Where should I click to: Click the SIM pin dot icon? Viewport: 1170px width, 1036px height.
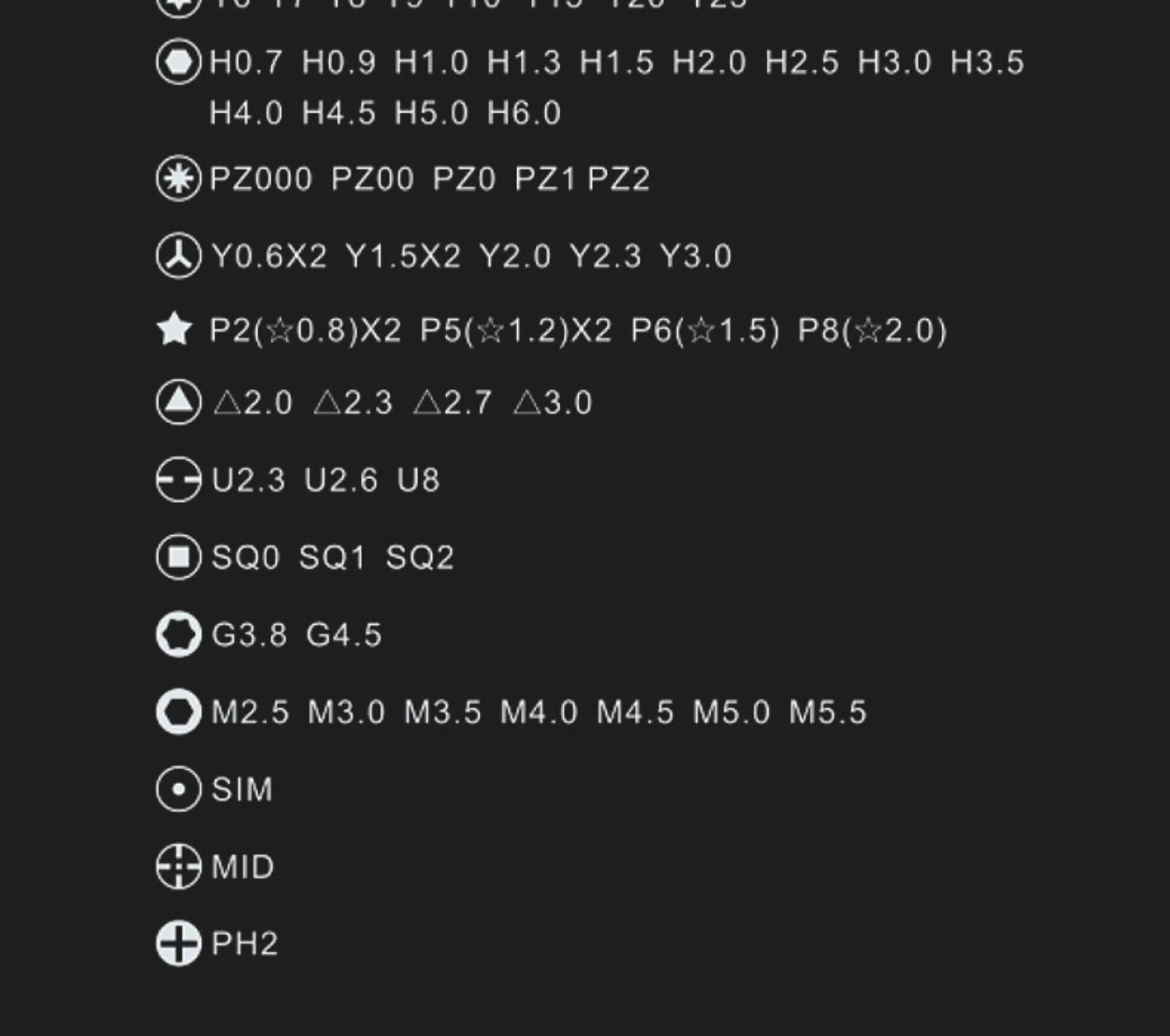pyautogui.click(x=179, y=789)
